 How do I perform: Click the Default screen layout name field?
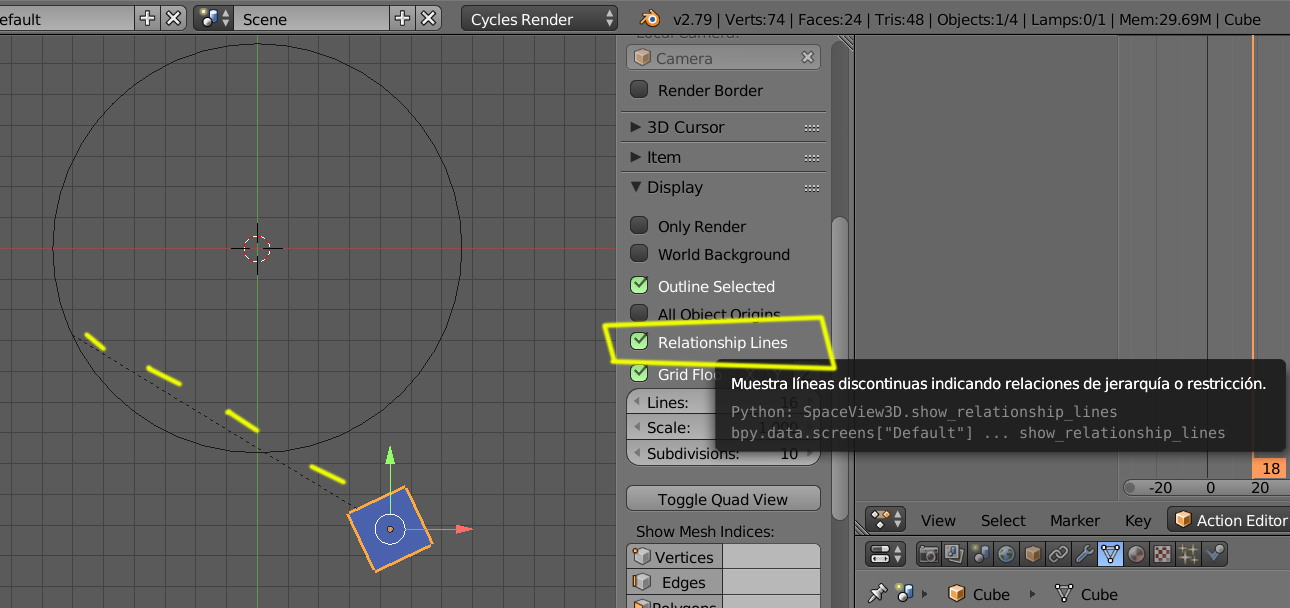(66, 18)
